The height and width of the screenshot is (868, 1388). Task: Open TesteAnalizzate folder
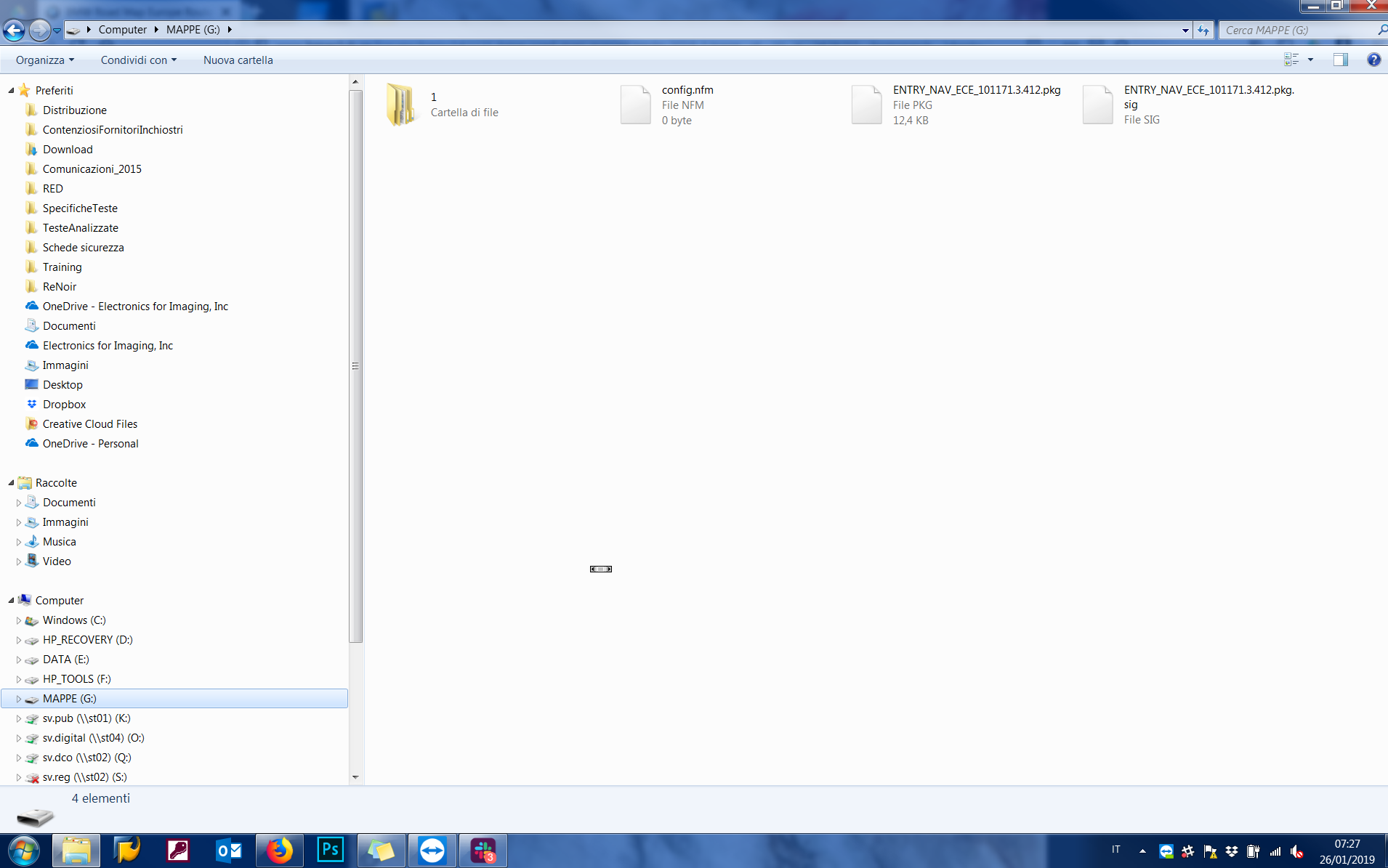click(x=81, y=228)
